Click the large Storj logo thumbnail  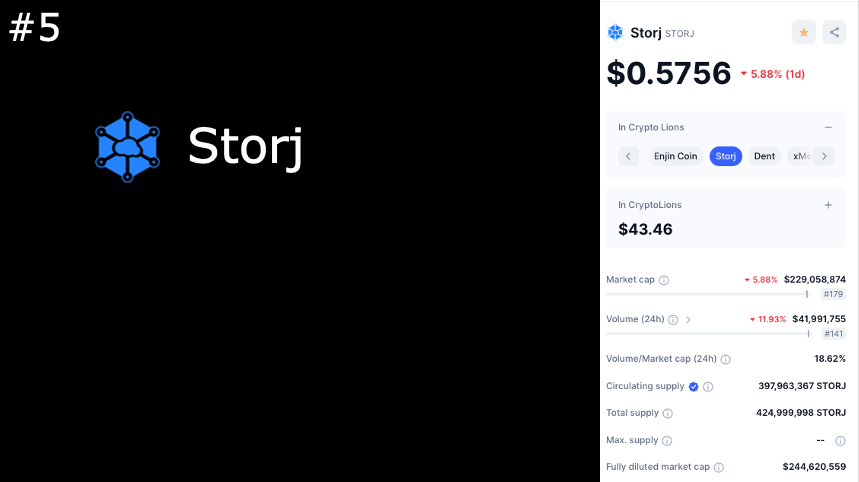click(x=127, y=147)
